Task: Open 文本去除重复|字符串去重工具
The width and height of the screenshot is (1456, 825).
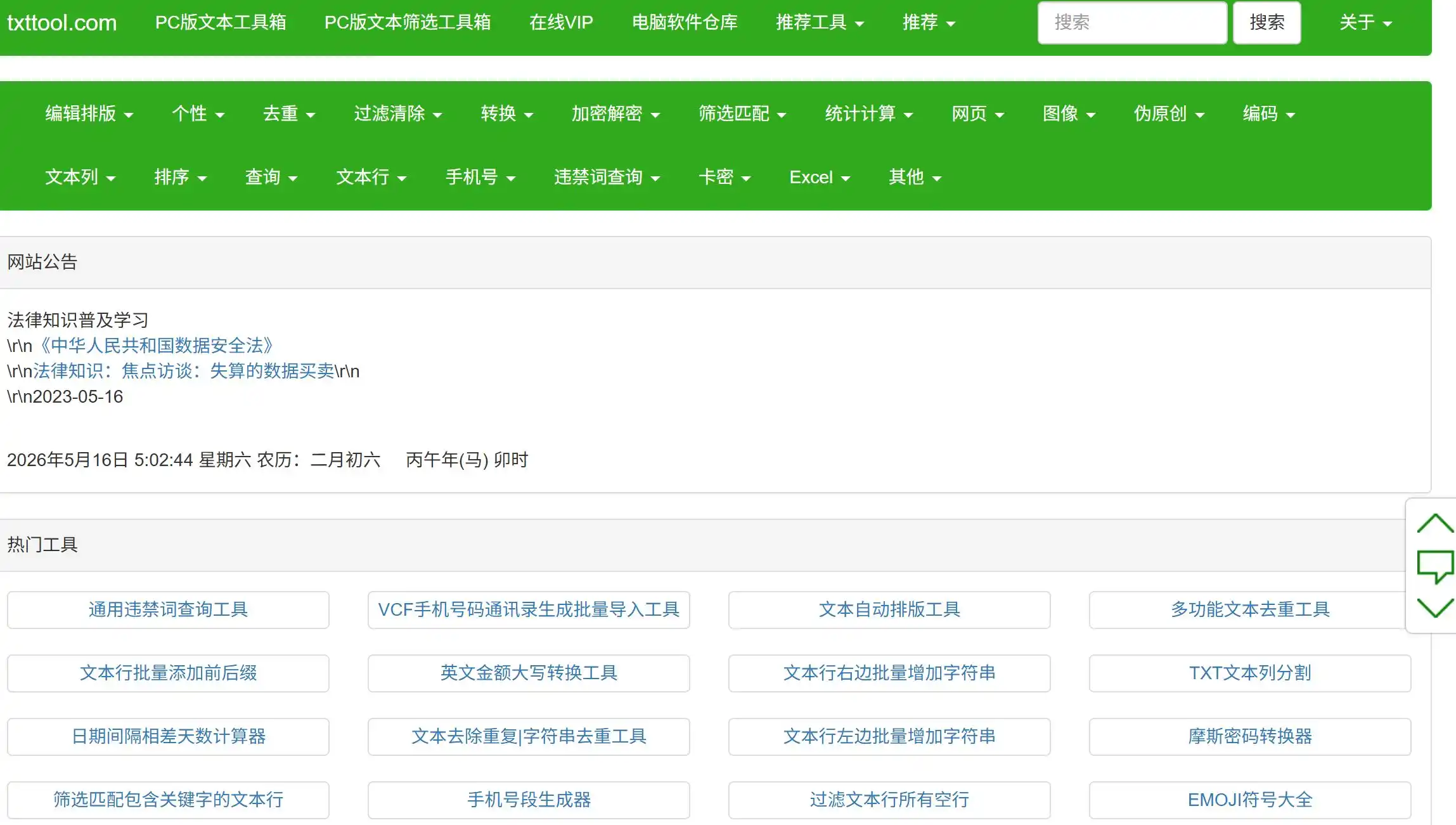Action: 529,737
